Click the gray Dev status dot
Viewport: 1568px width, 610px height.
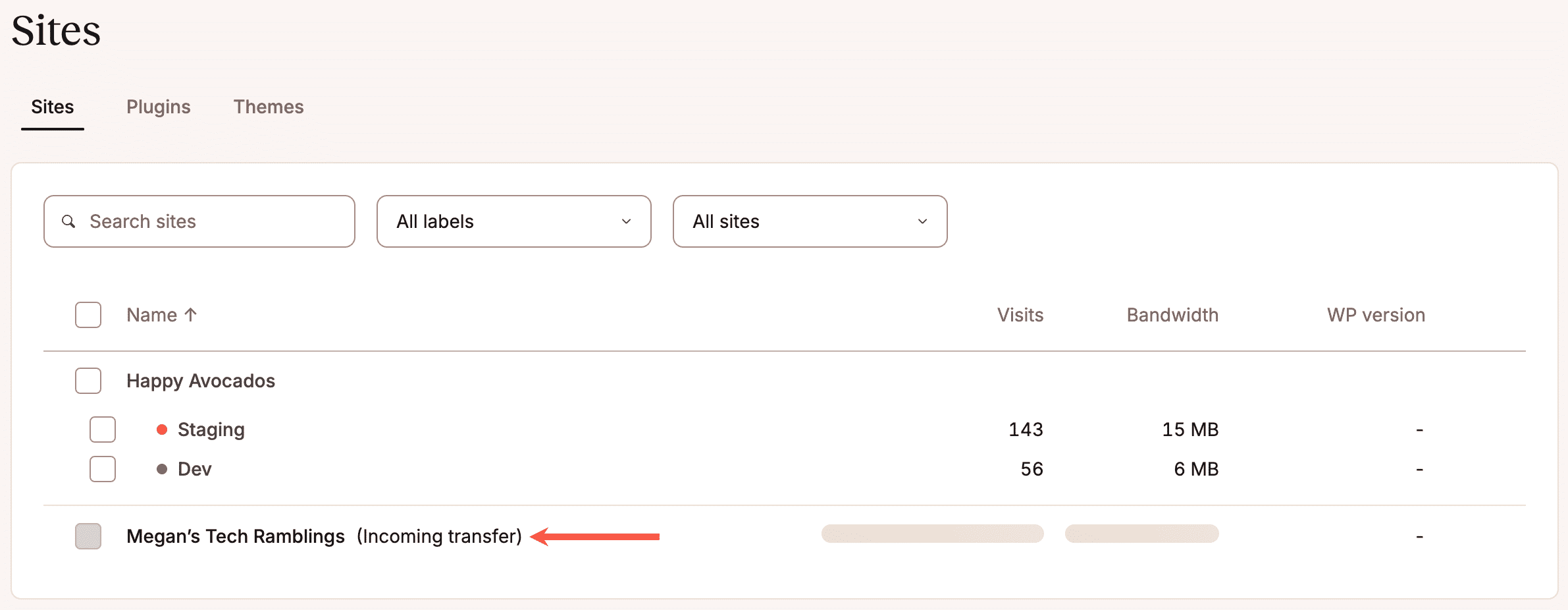[x=162, y=469]
